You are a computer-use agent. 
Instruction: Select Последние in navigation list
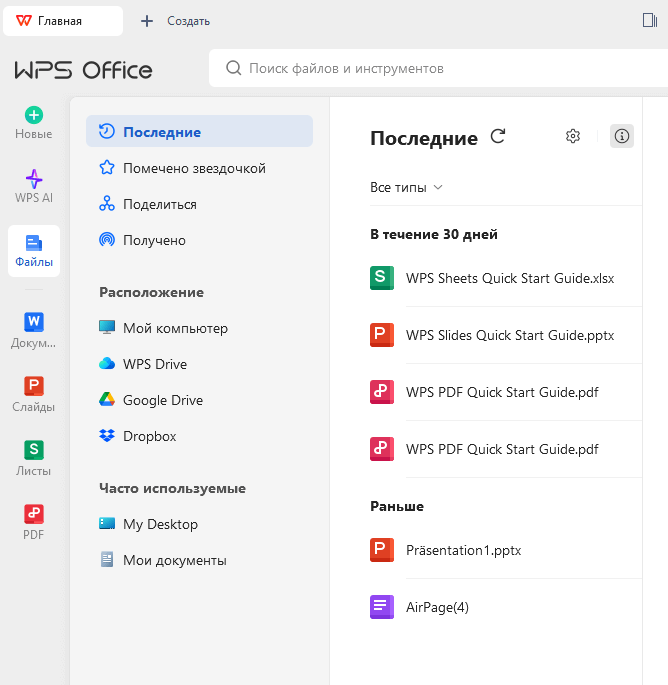point(199,131)
